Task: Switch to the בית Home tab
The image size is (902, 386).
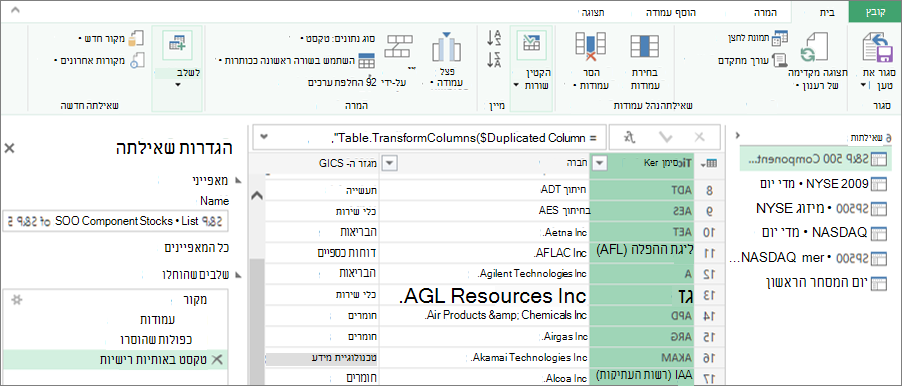Action: 827,12
